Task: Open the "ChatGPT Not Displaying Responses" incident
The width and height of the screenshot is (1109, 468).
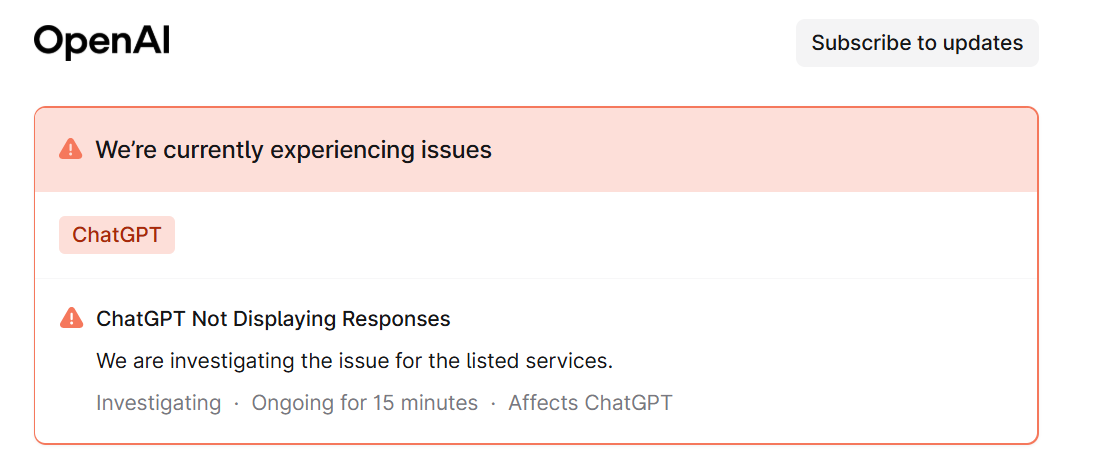Action: click(x=273, y=319)
